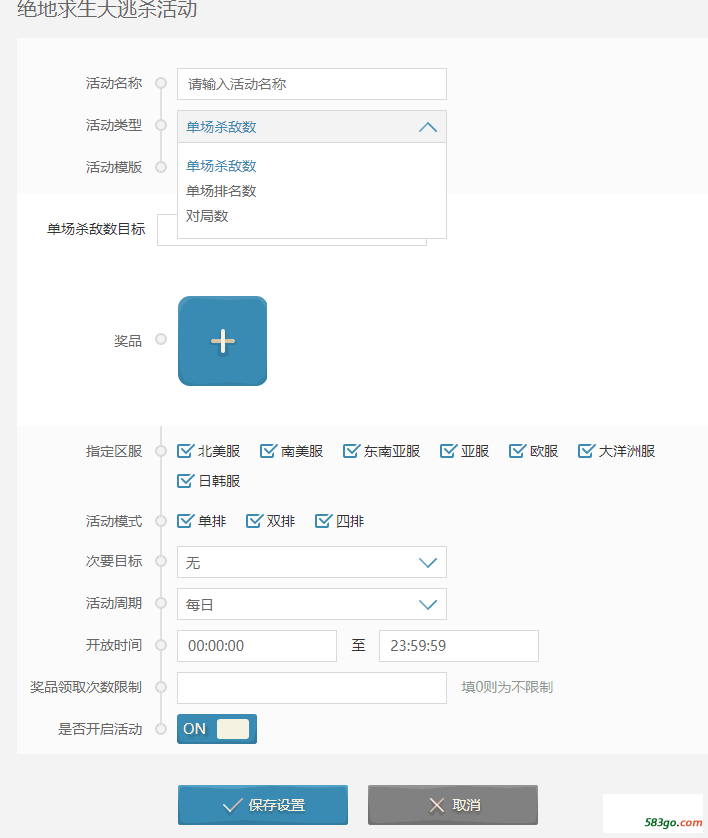Click the current value 单场杀敌数 in 活动类型
The height and width of the screenshot is (838, 708).
pyautogui.click(x=221, y=127)
